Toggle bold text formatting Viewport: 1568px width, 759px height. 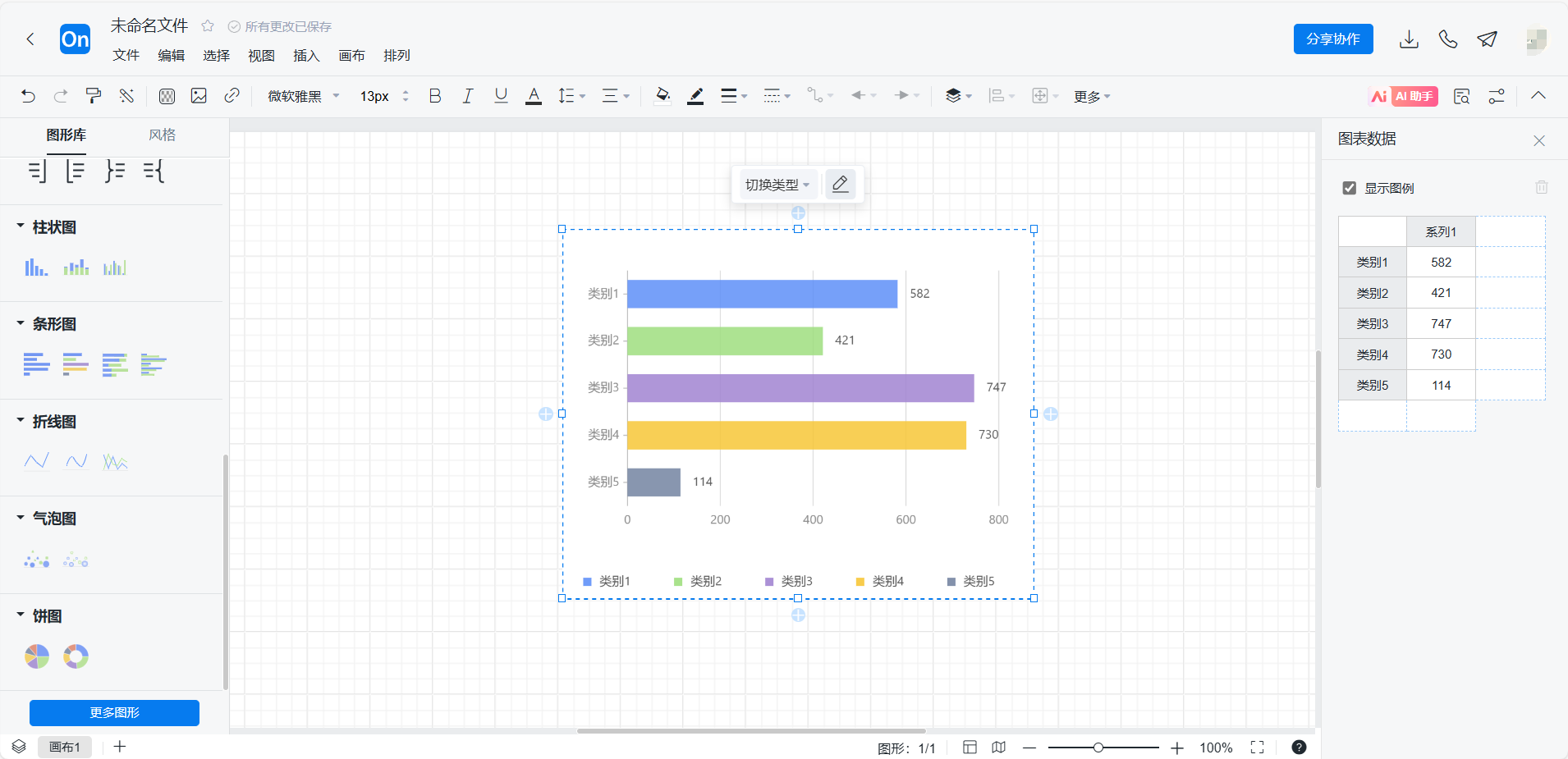[435, 96]
